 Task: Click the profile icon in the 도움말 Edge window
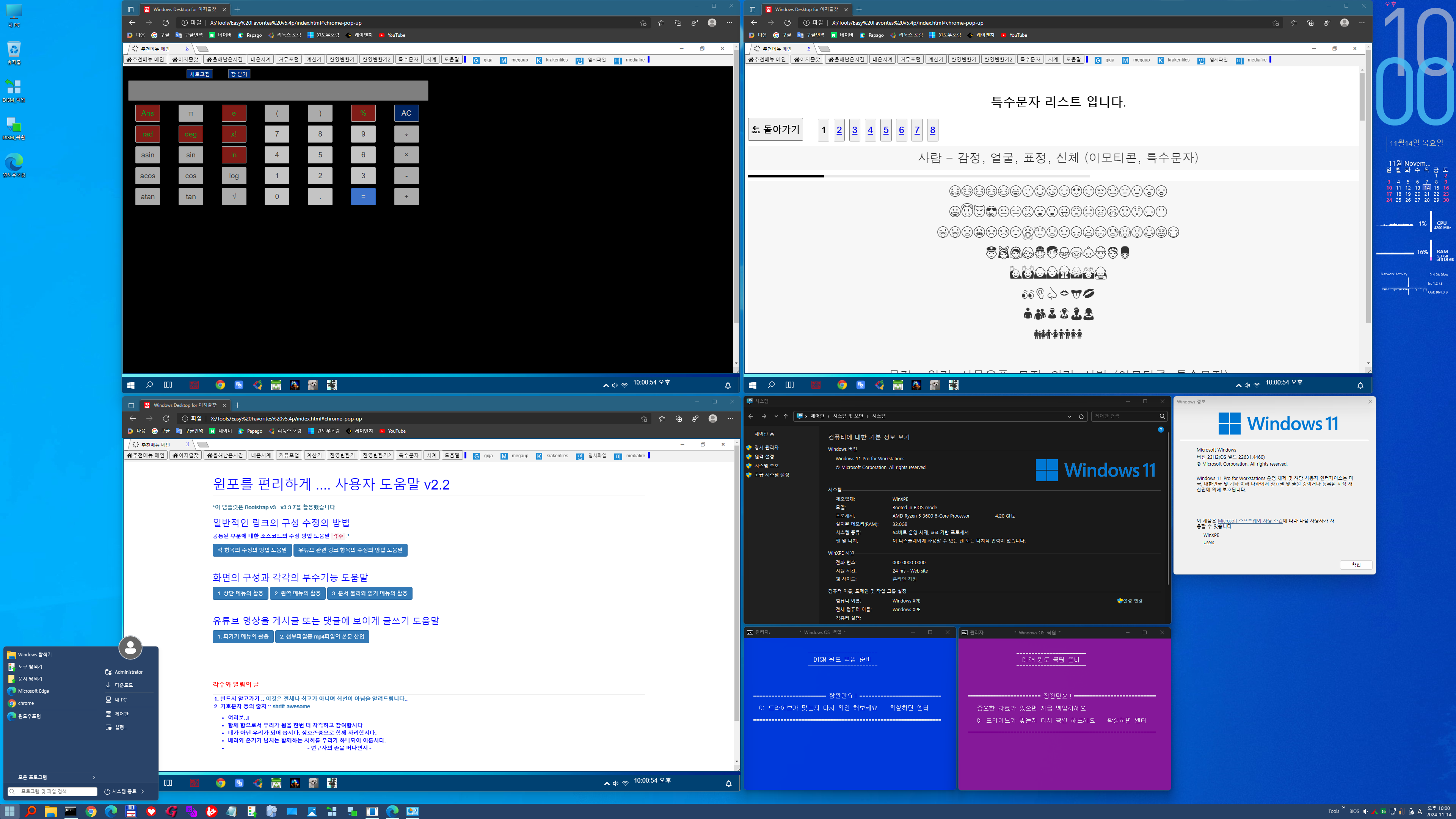(713, 418)
